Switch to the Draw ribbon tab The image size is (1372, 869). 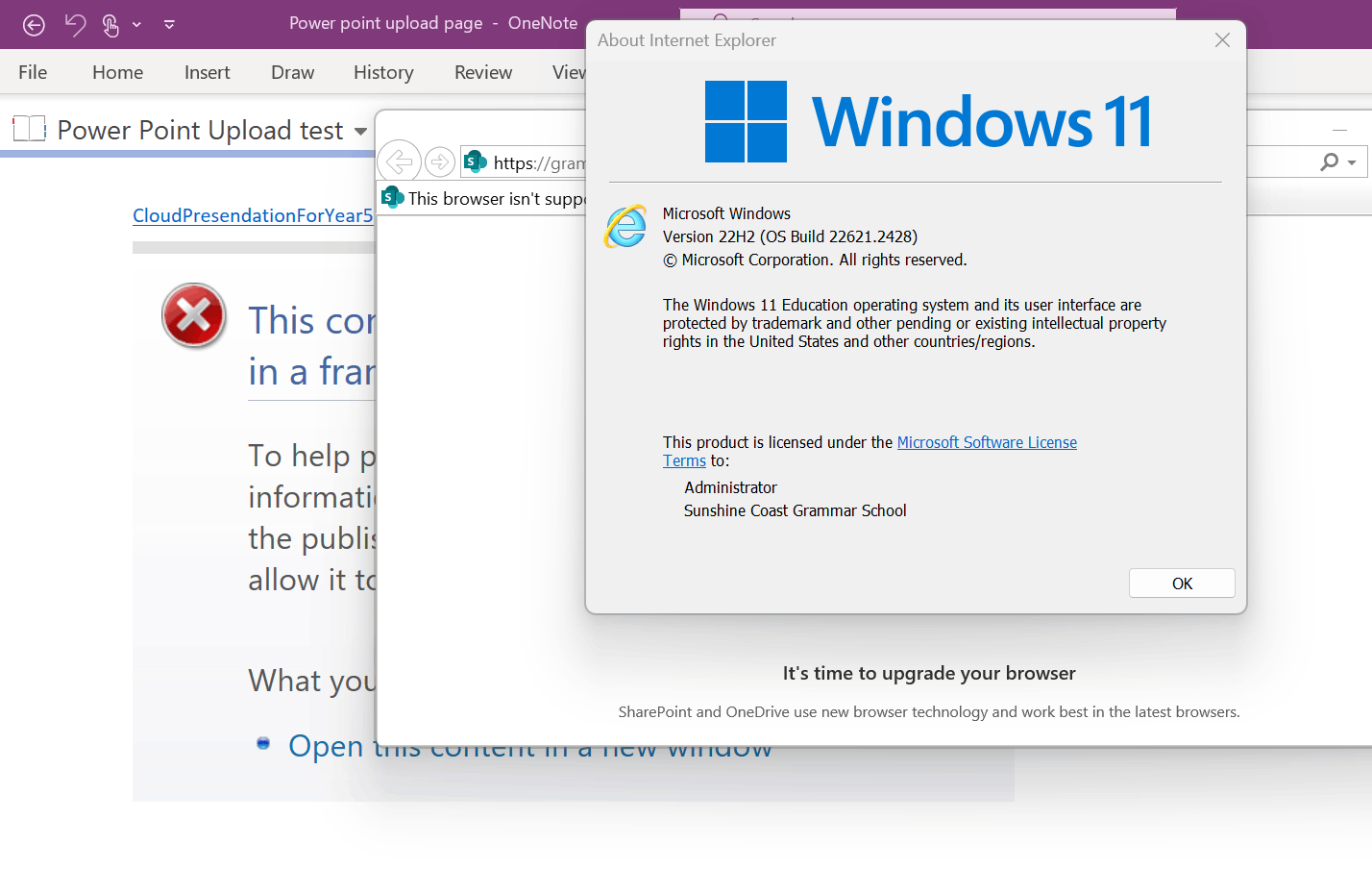pos(292,72)
